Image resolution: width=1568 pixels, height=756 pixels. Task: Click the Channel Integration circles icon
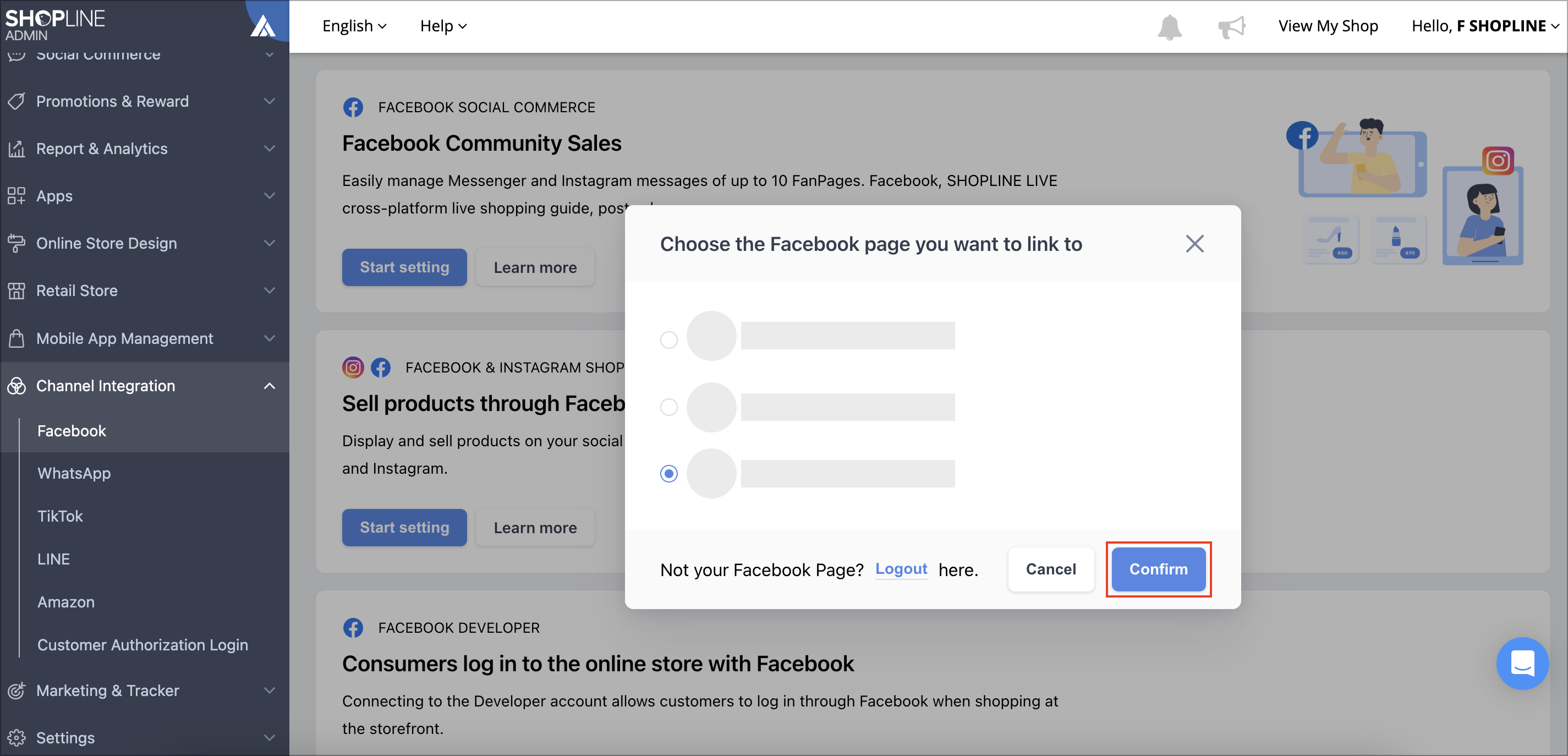[x=17, y=386]
